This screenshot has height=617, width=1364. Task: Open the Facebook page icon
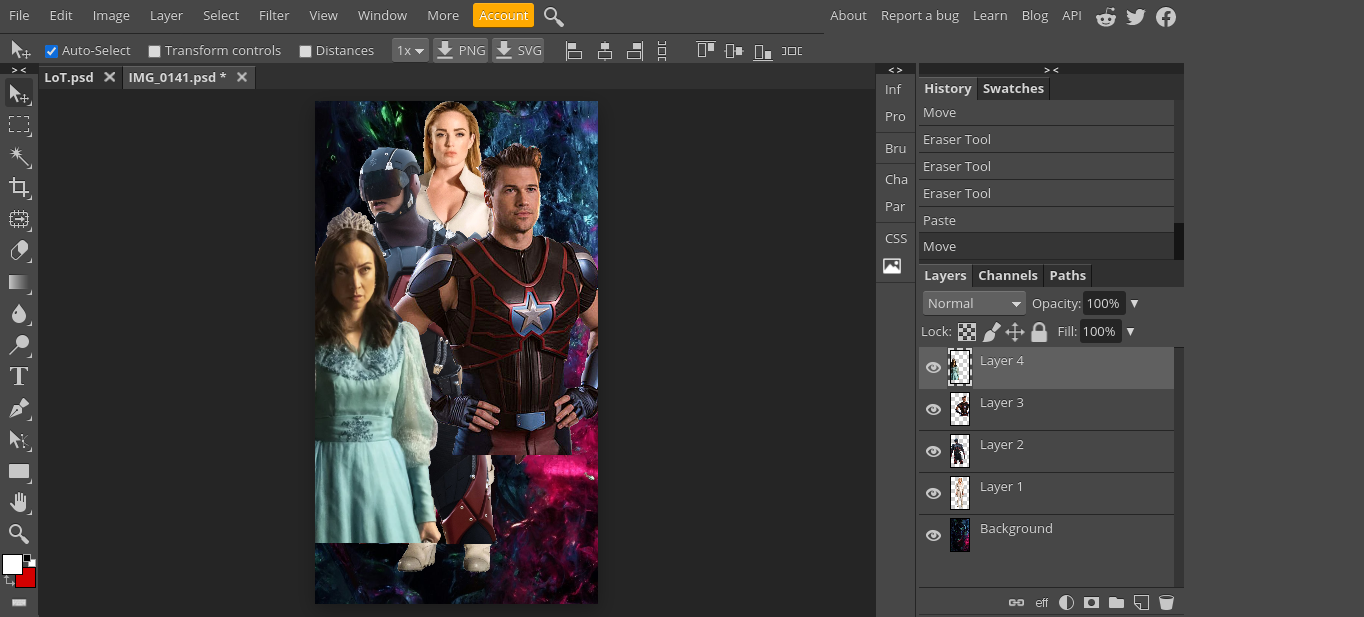click(1166, 16)
